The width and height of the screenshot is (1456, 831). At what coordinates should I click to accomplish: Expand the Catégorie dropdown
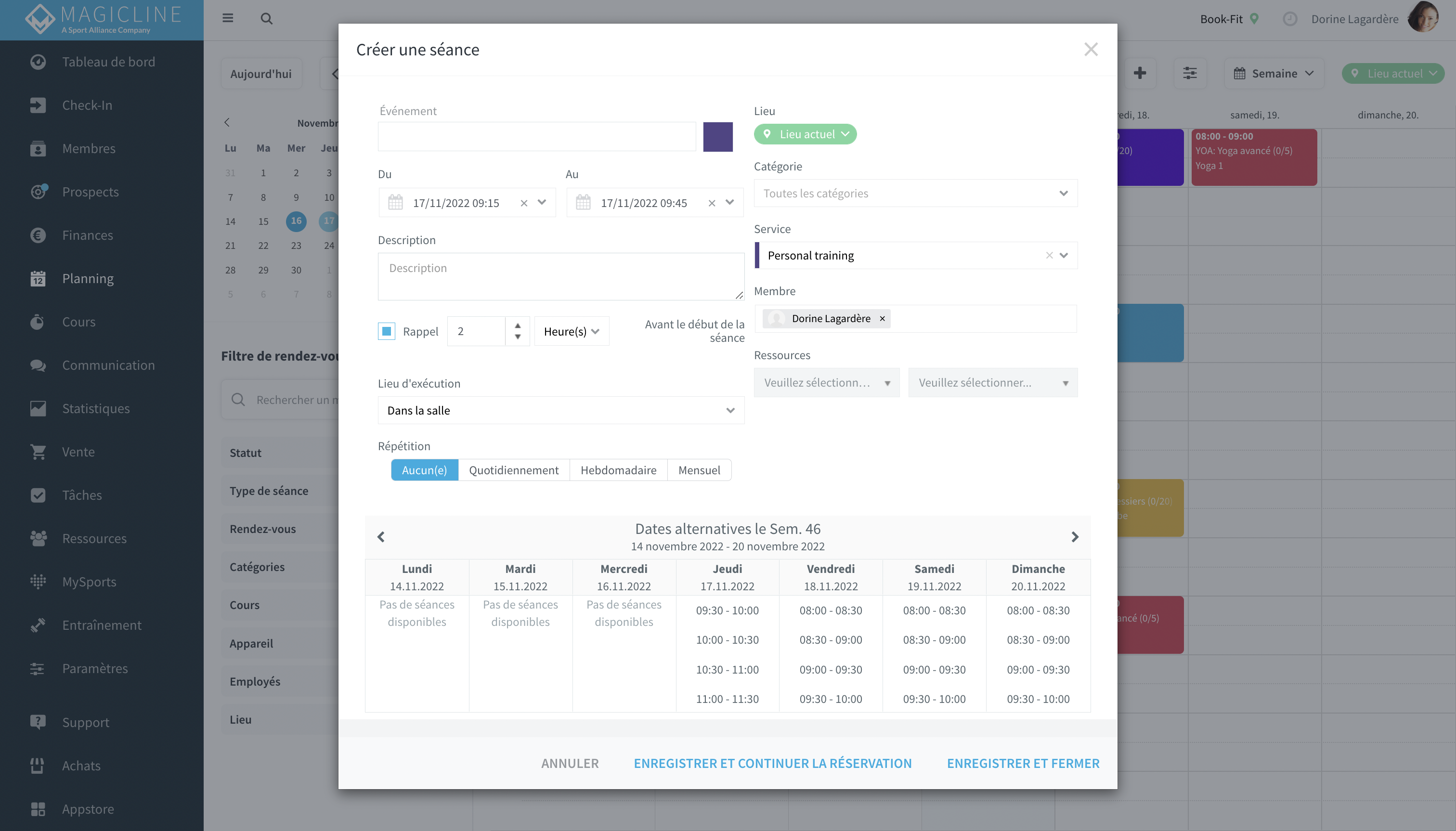click(915, 194)
